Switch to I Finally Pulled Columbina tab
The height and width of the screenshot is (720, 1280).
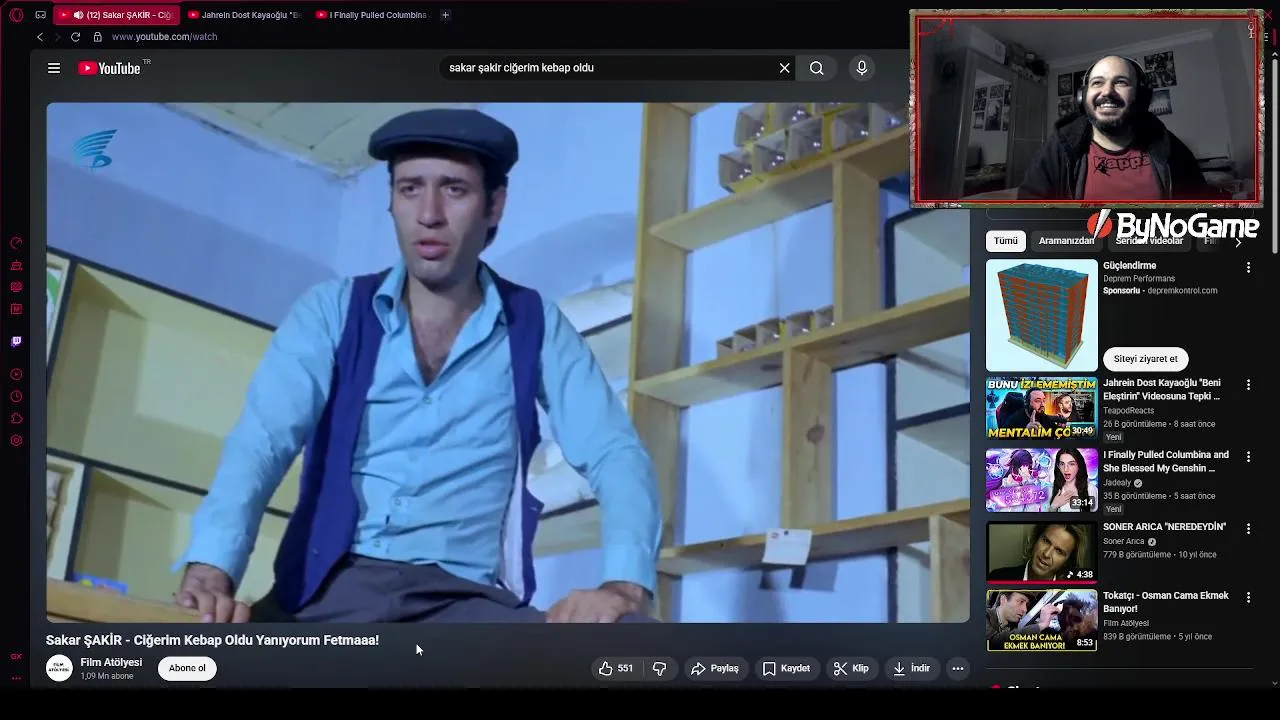coord(372,15)
